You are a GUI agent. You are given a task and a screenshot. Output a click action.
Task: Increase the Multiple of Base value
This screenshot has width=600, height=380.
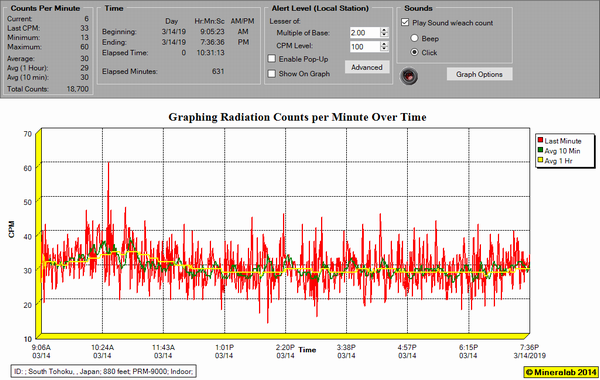pos(384,30)
